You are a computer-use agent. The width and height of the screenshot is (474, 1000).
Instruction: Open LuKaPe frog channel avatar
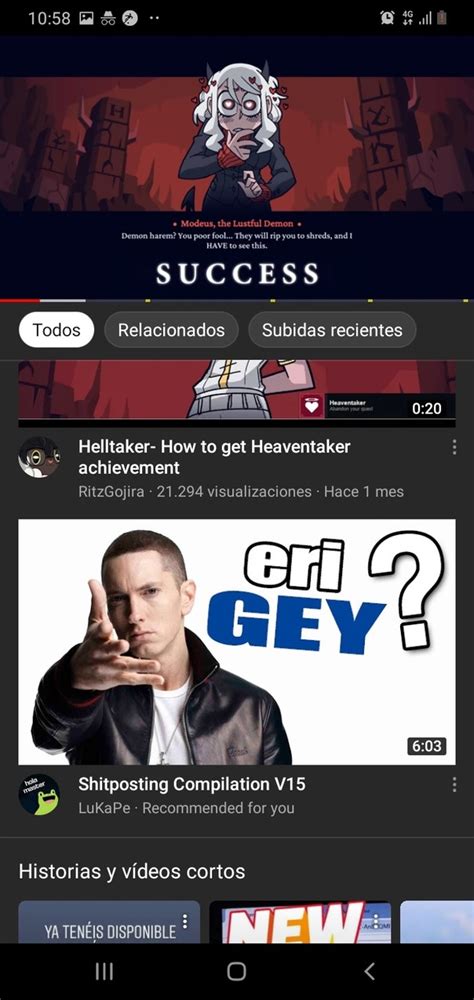[39, 795]
